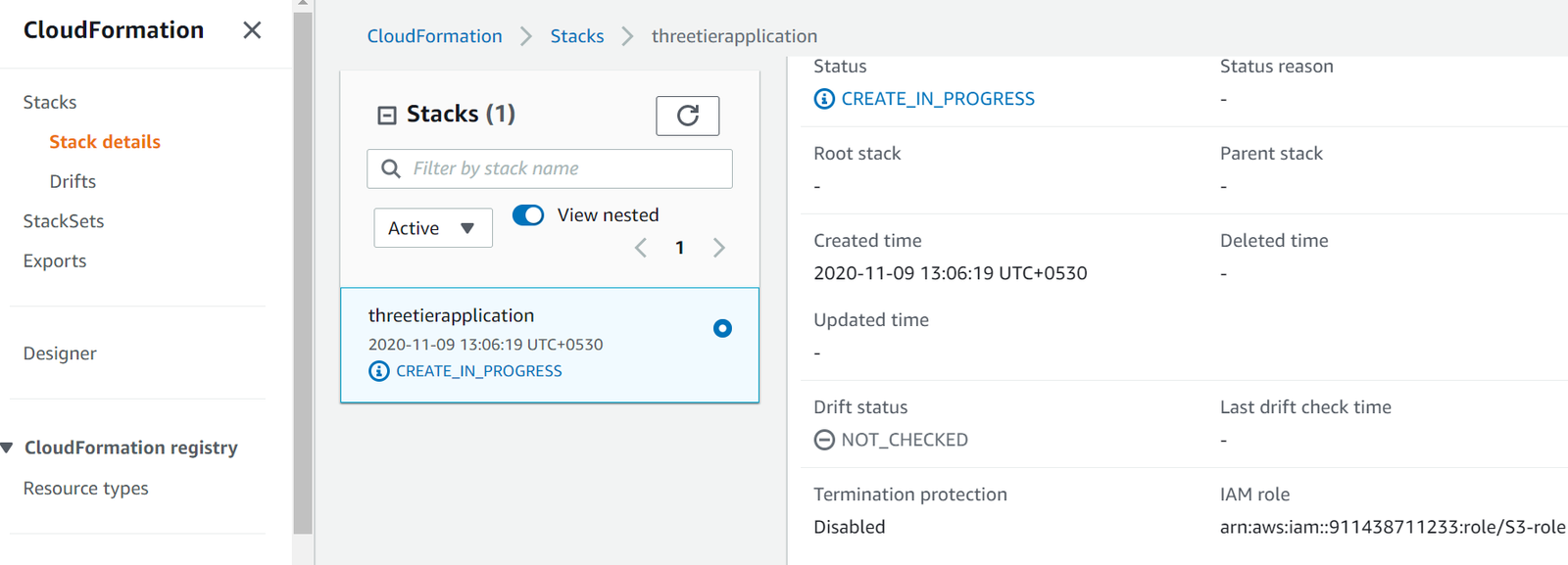Go to previous page of stacks
Viewport: 1568px width, 565px height.
tap(641, 248)
